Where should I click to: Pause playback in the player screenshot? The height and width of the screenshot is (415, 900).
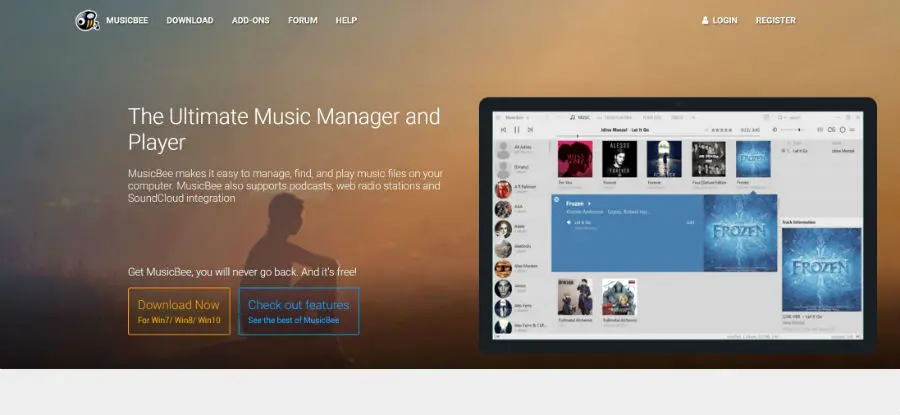tap(517, 130)
